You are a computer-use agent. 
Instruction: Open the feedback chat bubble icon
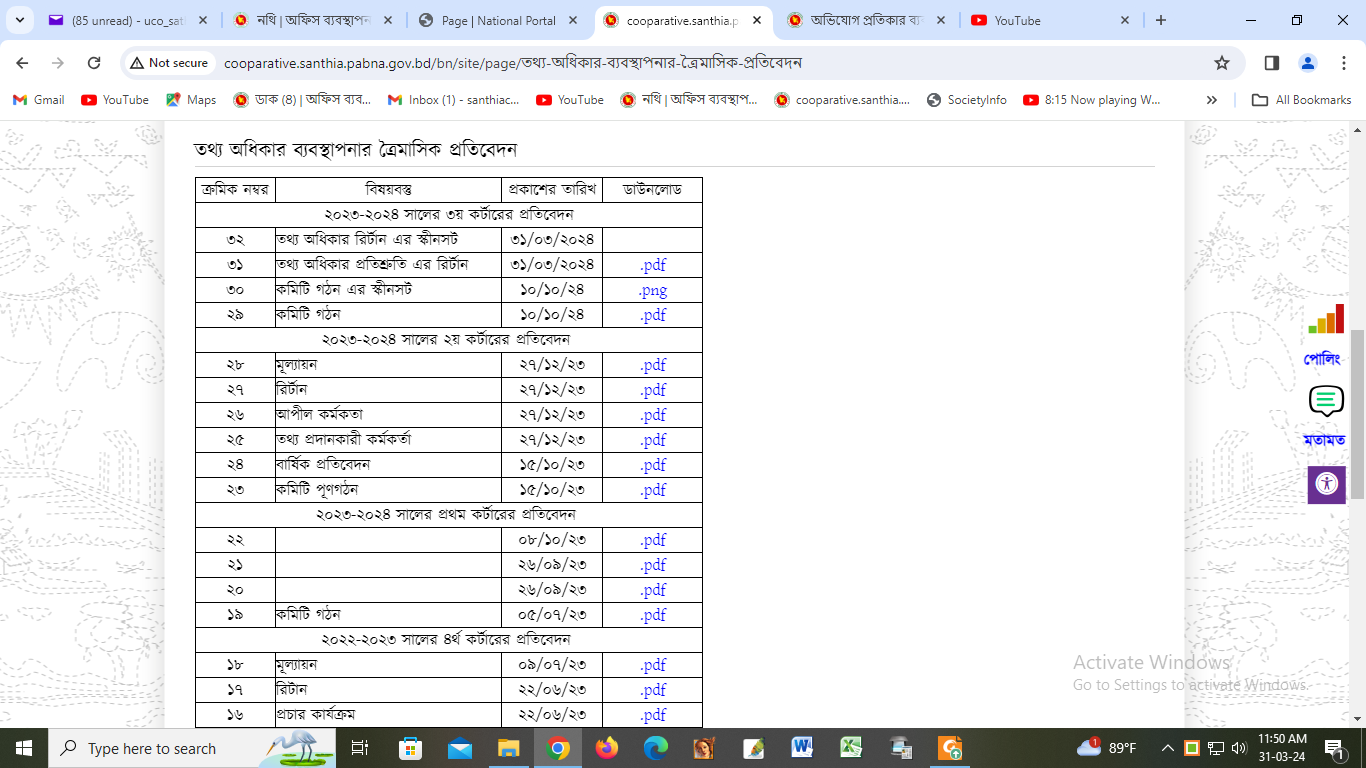tap(1325, 402)
